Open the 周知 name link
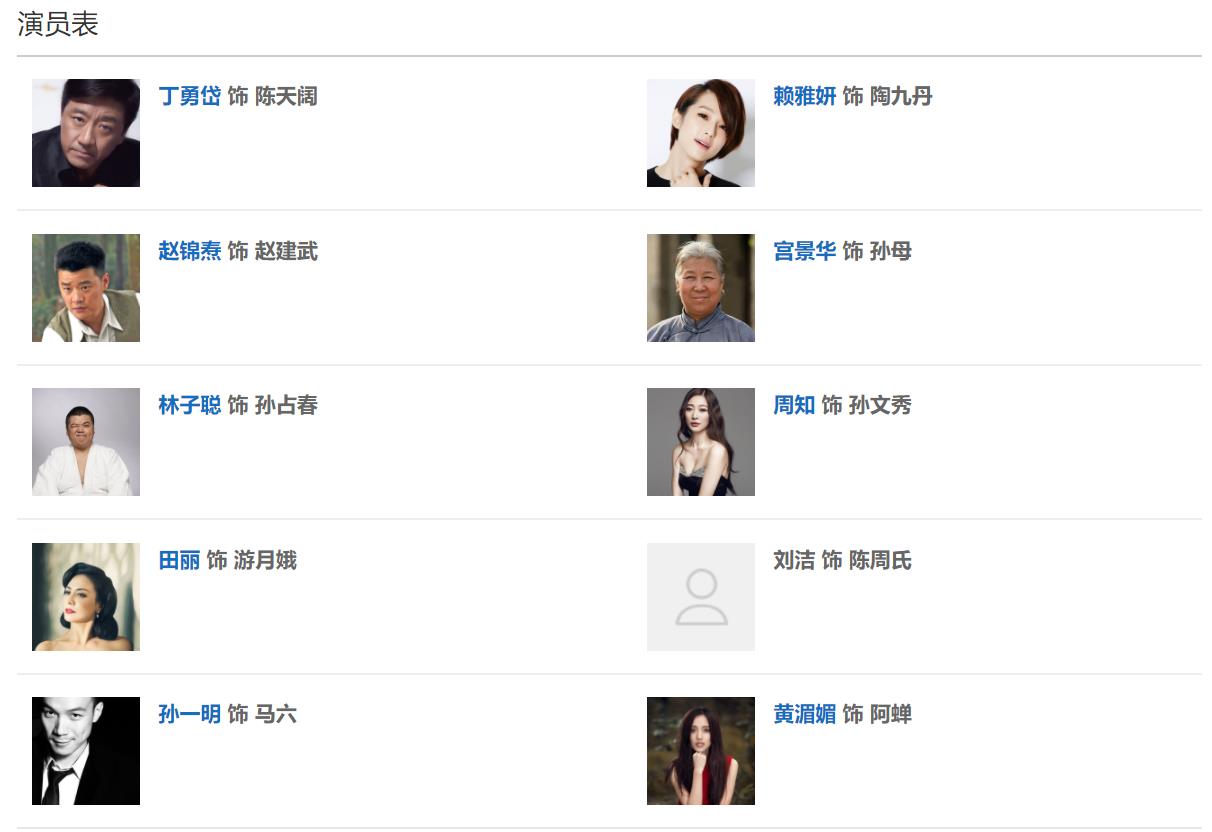This screenshot has width=1212, height=832. click(794, 405)
